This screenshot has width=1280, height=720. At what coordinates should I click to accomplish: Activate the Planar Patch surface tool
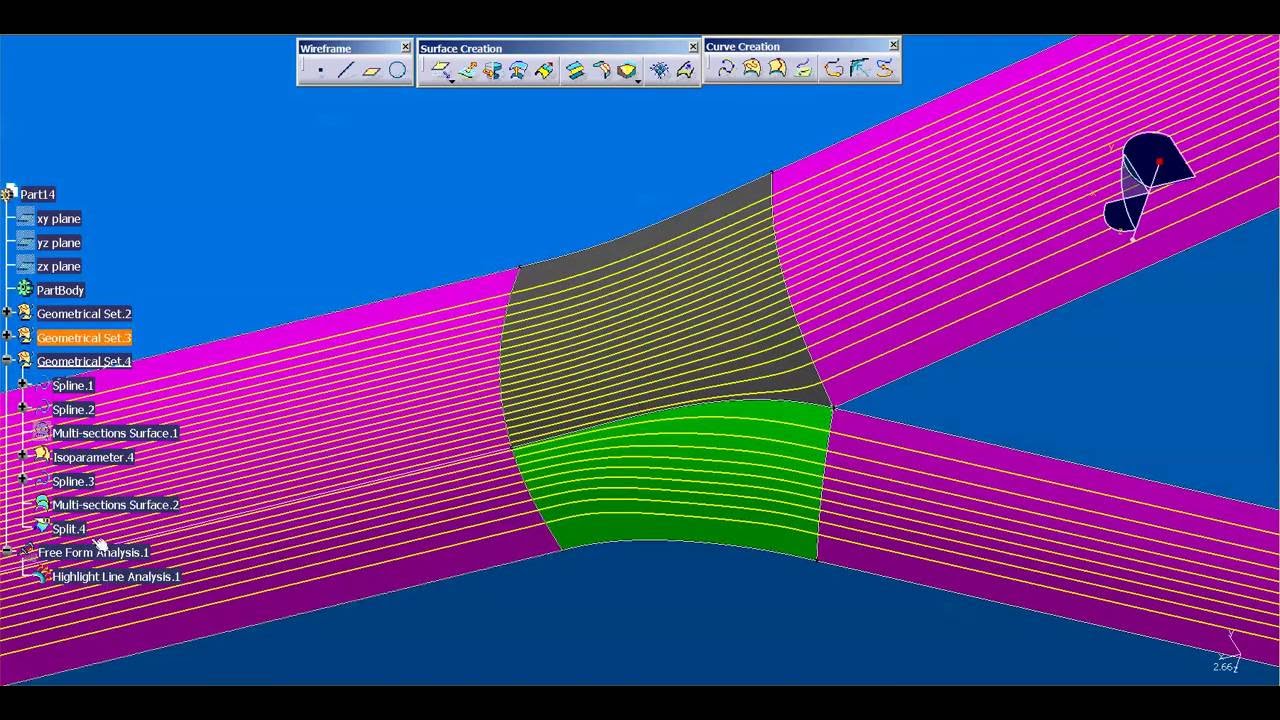tap(440, 70)
